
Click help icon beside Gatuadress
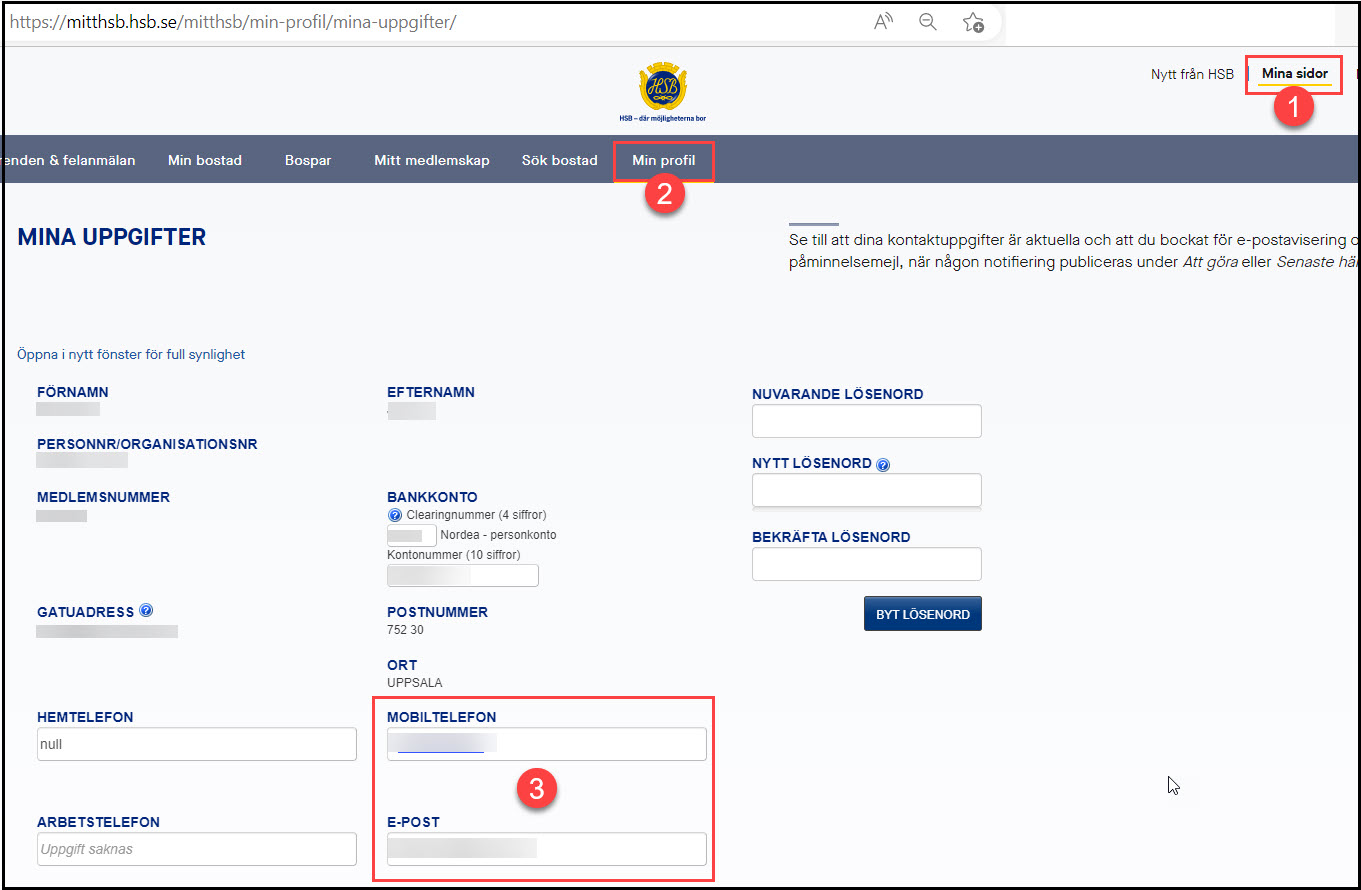click(146, 610)
